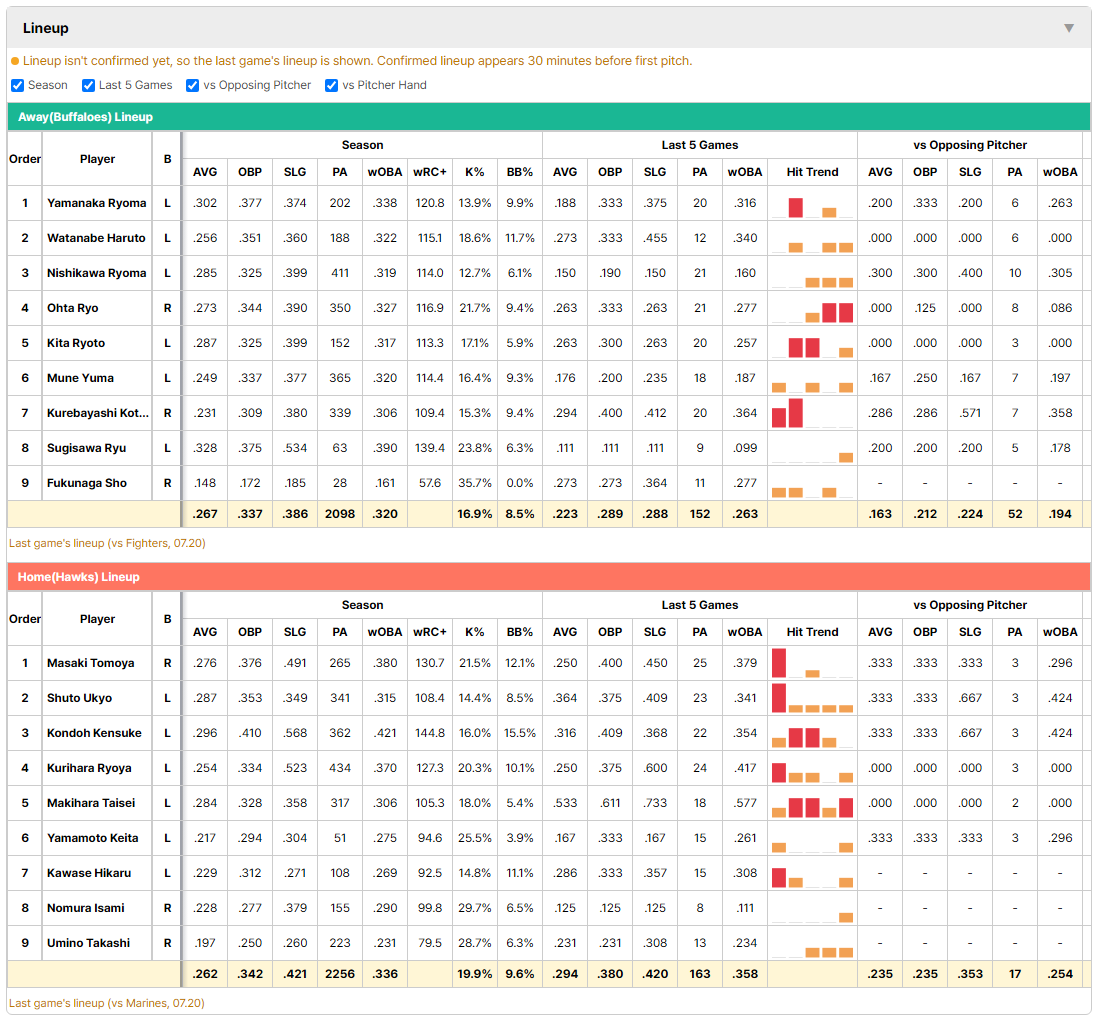Open player Nishikawa Ryoma
This screenshot has width=1098, height=1021.
point(97,273)
